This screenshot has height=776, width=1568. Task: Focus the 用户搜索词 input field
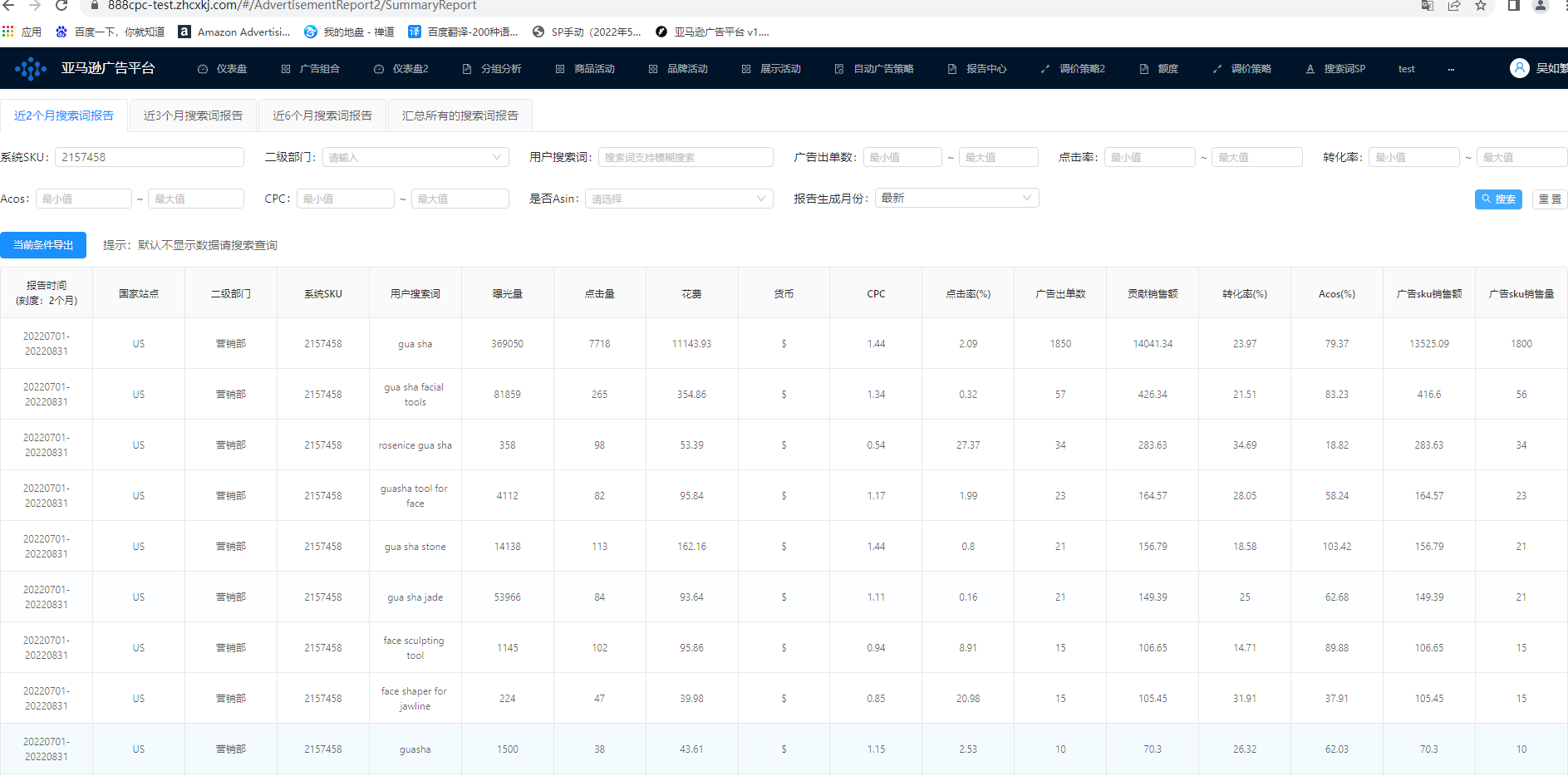click(x=686, y=157)
